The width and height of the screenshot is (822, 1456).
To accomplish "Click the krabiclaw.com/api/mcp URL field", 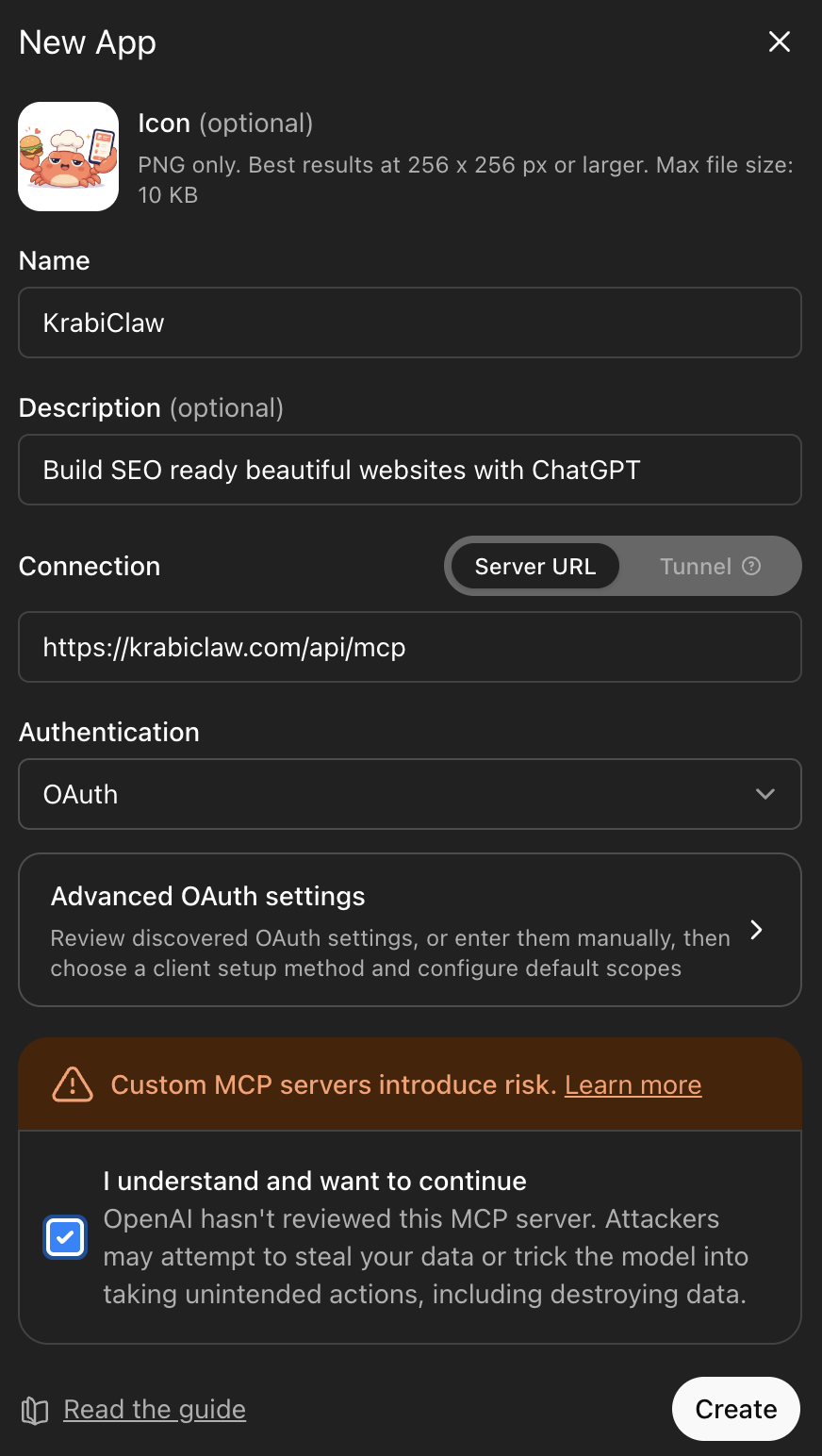I will [x=410, y=647].
